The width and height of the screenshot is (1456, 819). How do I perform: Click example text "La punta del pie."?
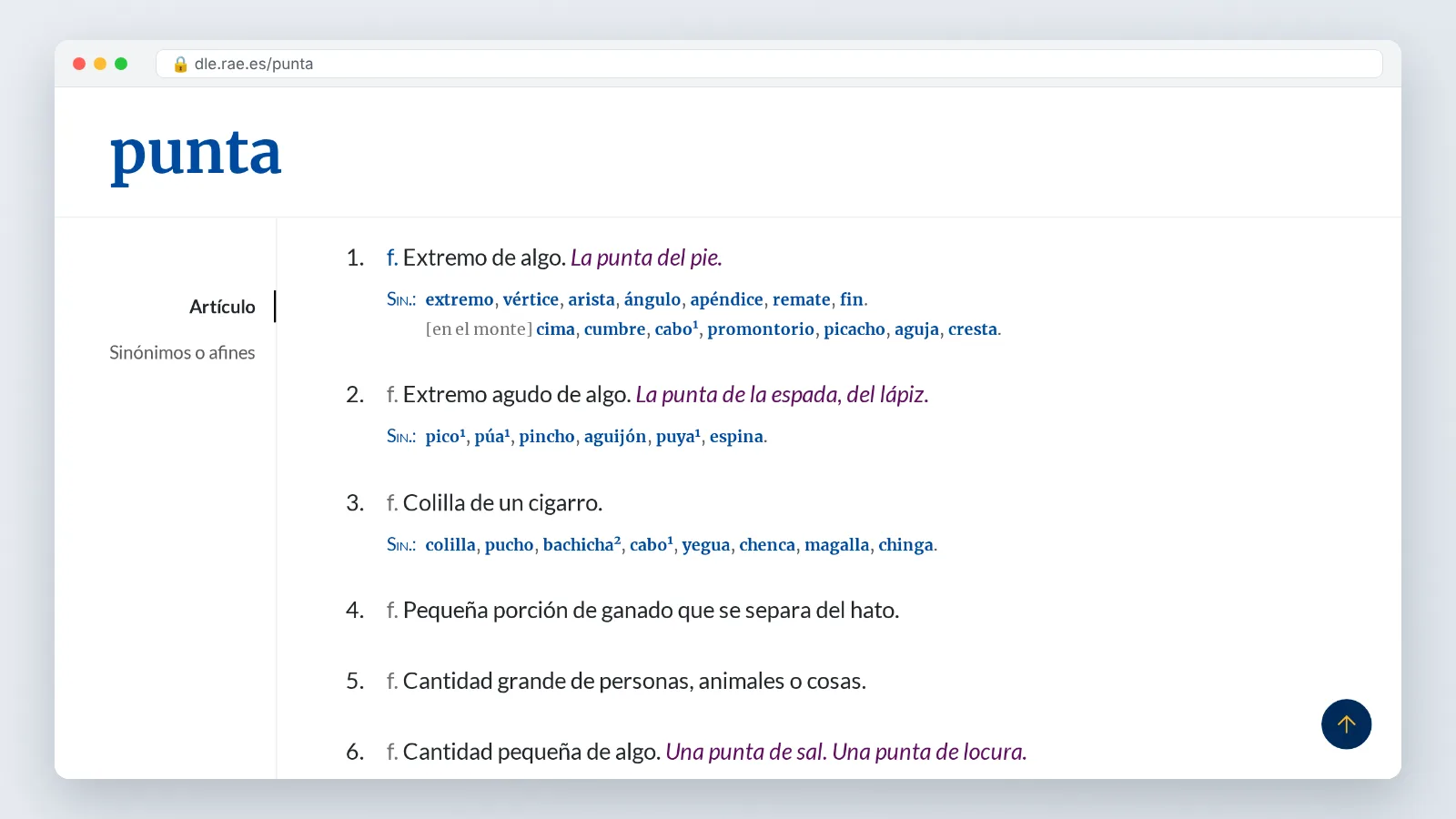tap(646, 258)
